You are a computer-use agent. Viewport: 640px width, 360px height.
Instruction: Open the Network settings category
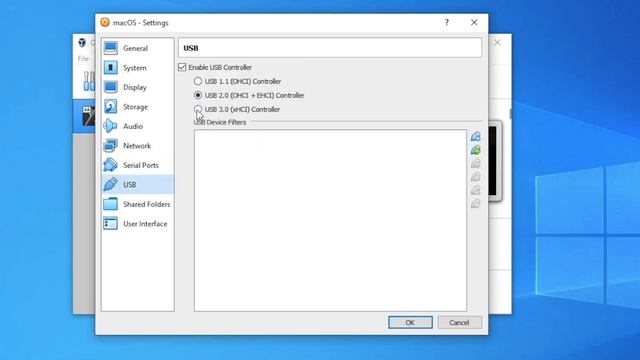[x=137, y=146]
